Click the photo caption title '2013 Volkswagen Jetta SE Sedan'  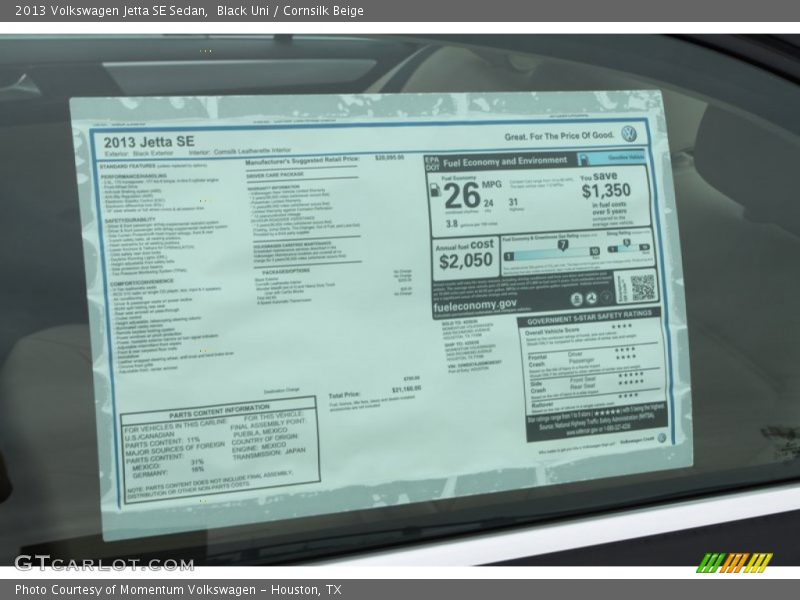point(111,11)
